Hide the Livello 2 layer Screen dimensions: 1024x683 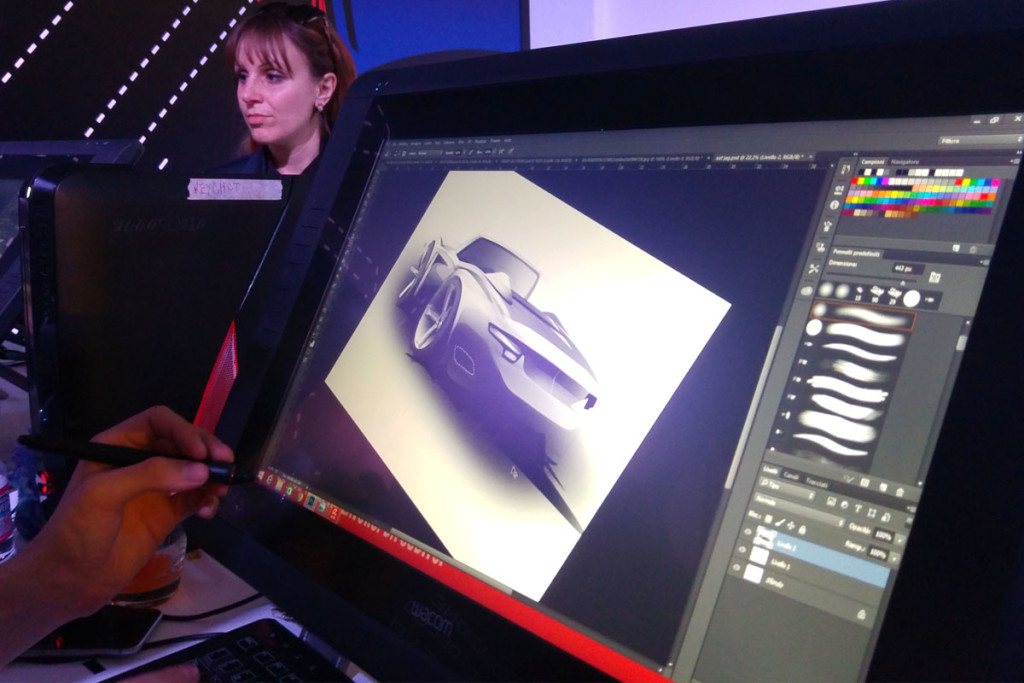(748, 532)
